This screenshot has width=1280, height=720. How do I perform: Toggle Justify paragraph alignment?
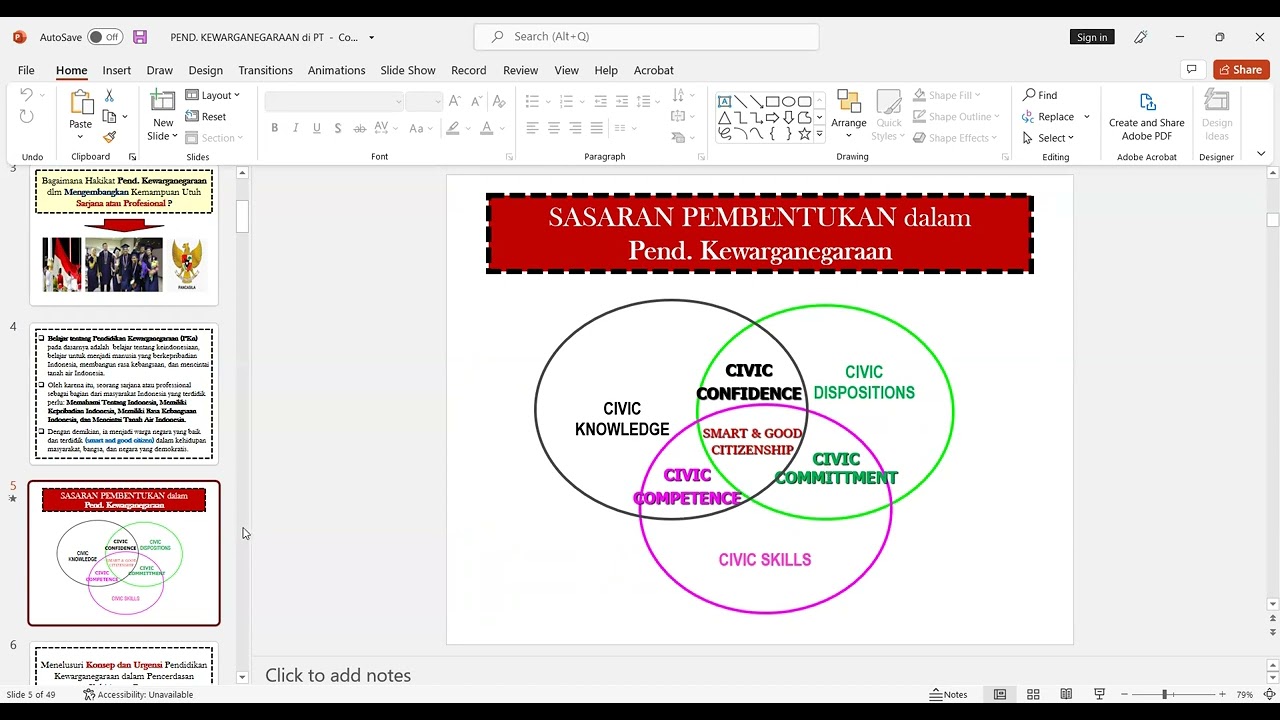[597, 128]
